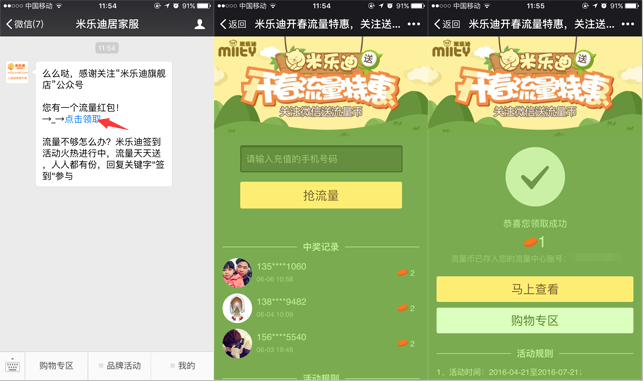Tap the 活动时间 rule line
The width and height of the screenshot is (643, 381).
(x=509, y=372)
